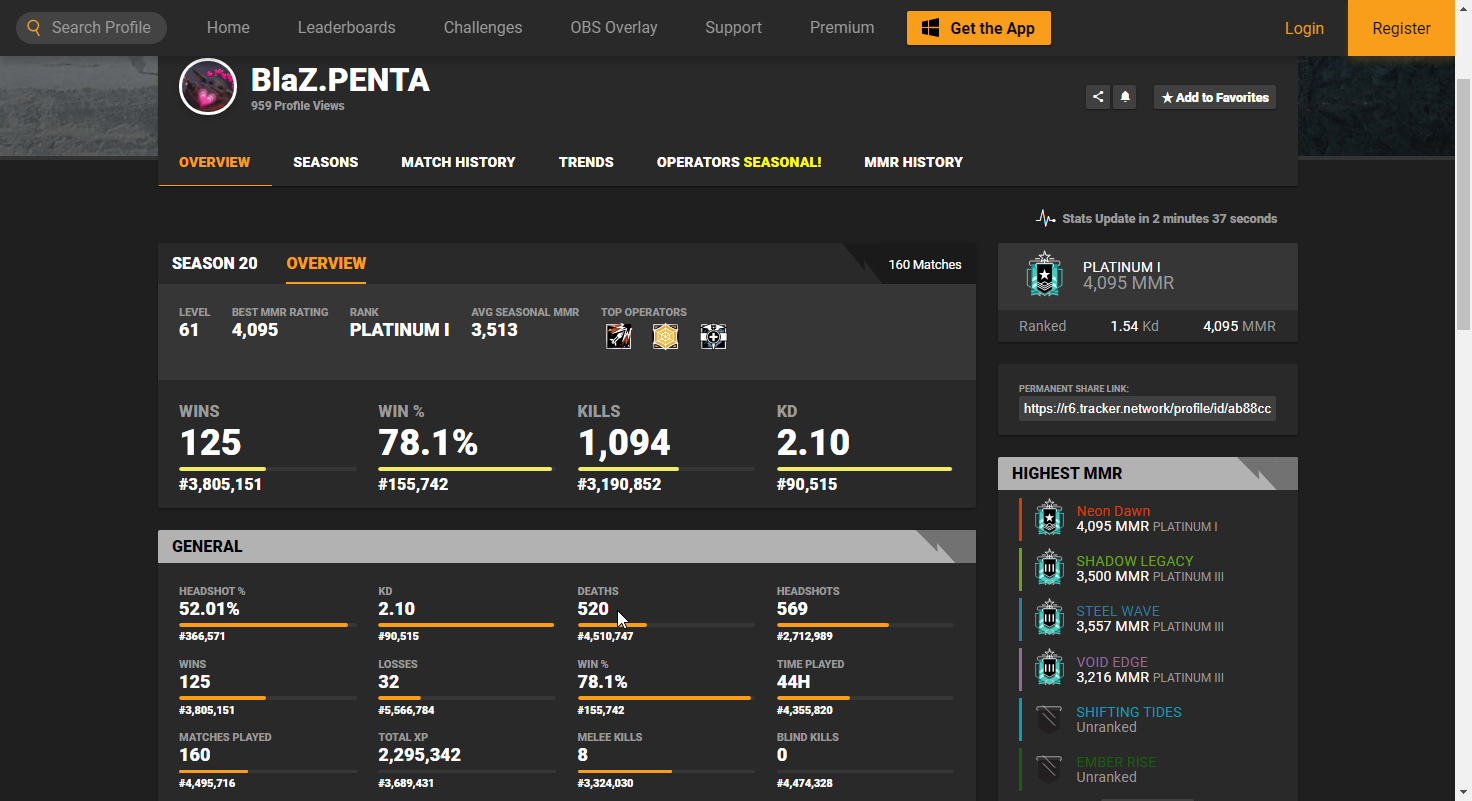Click the share icon near Add to Favorites

(1098, 97)
